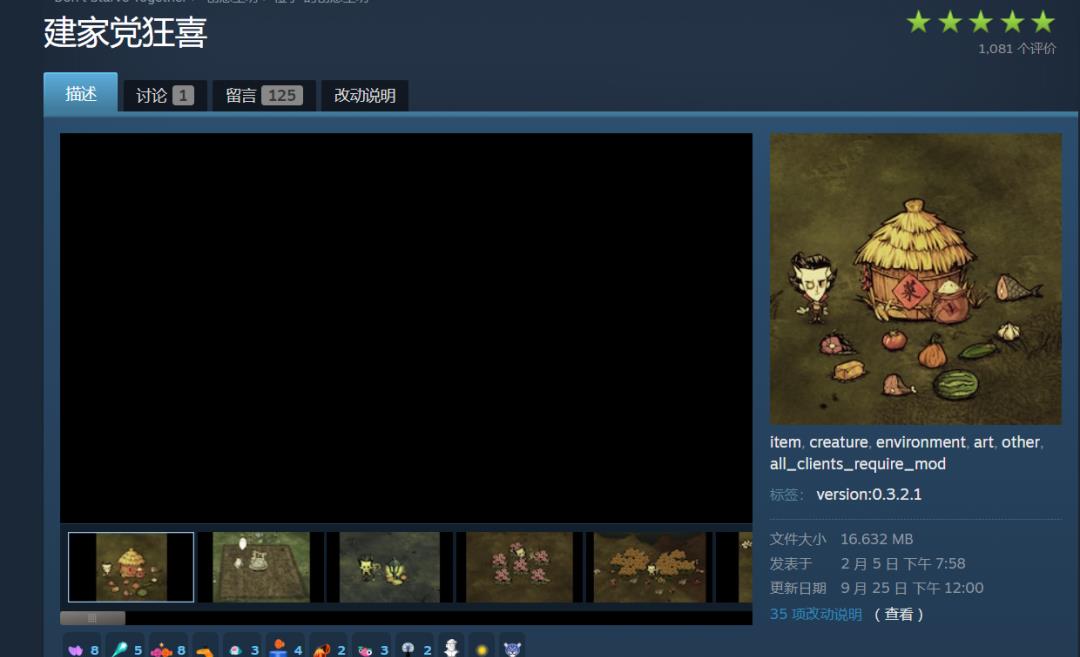
Task: Click the purple butterfly award icon
Action: 76,649
